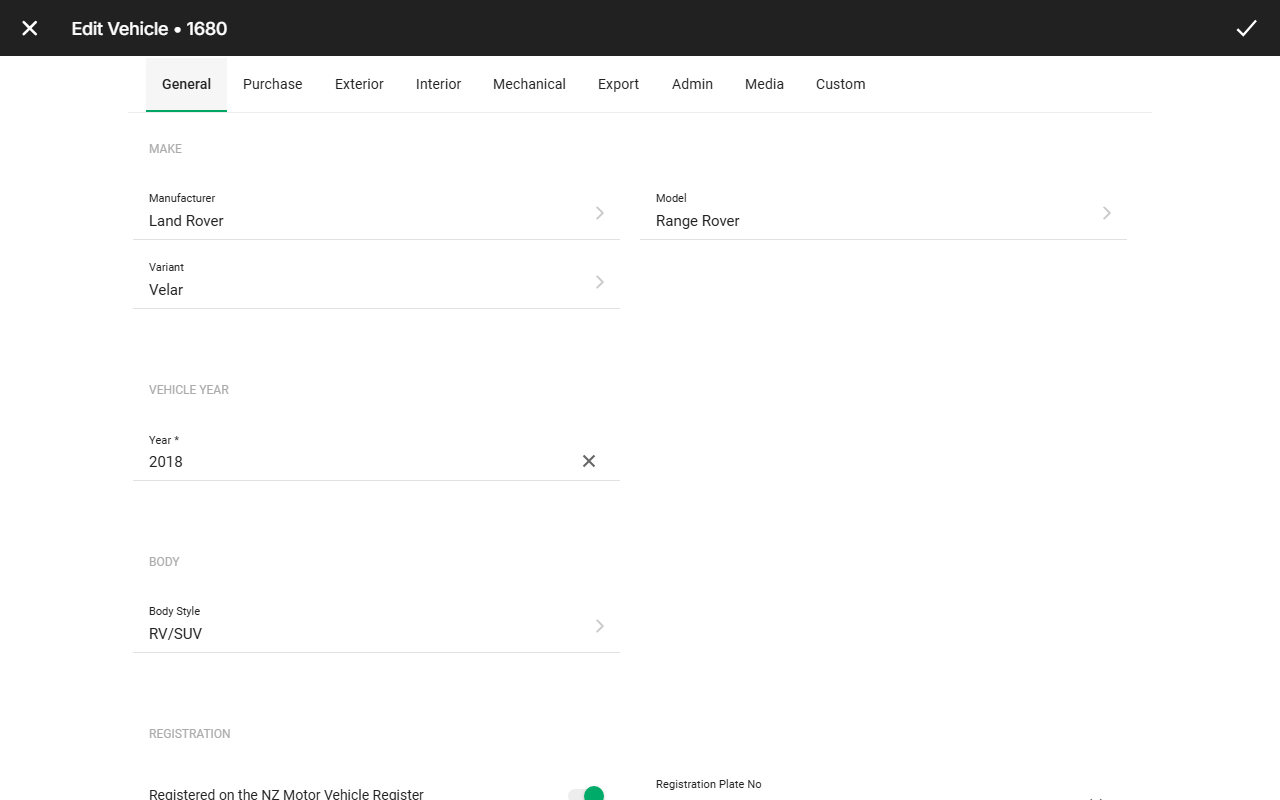The image size is (1280, 800).
Task: Click the Year input showing 2018
Action: click(359, 462)
